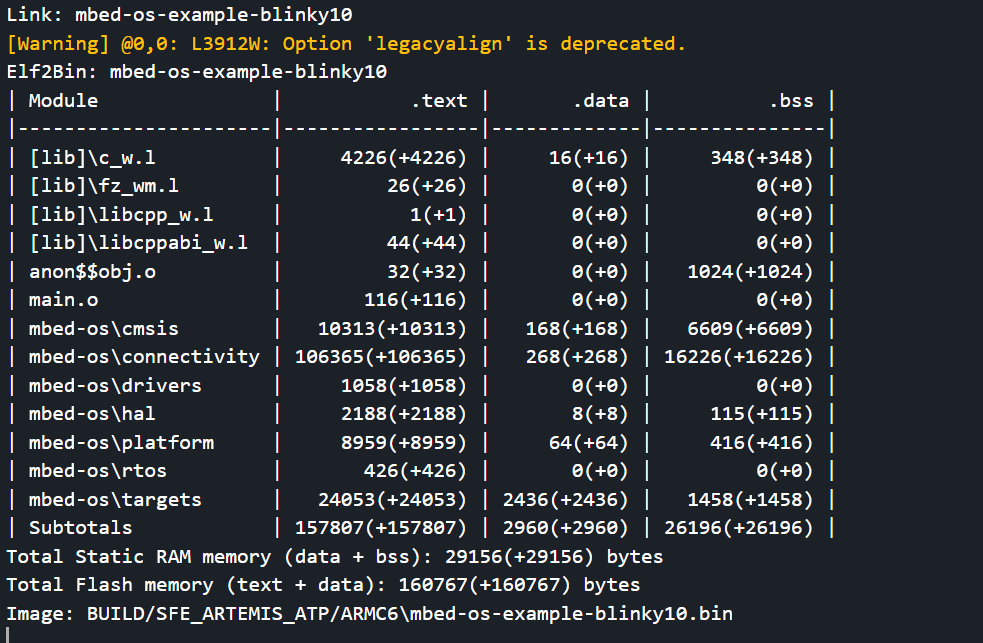Click the .data column header
The height and width of the screenshot is (643, 983).
point(600,100)
